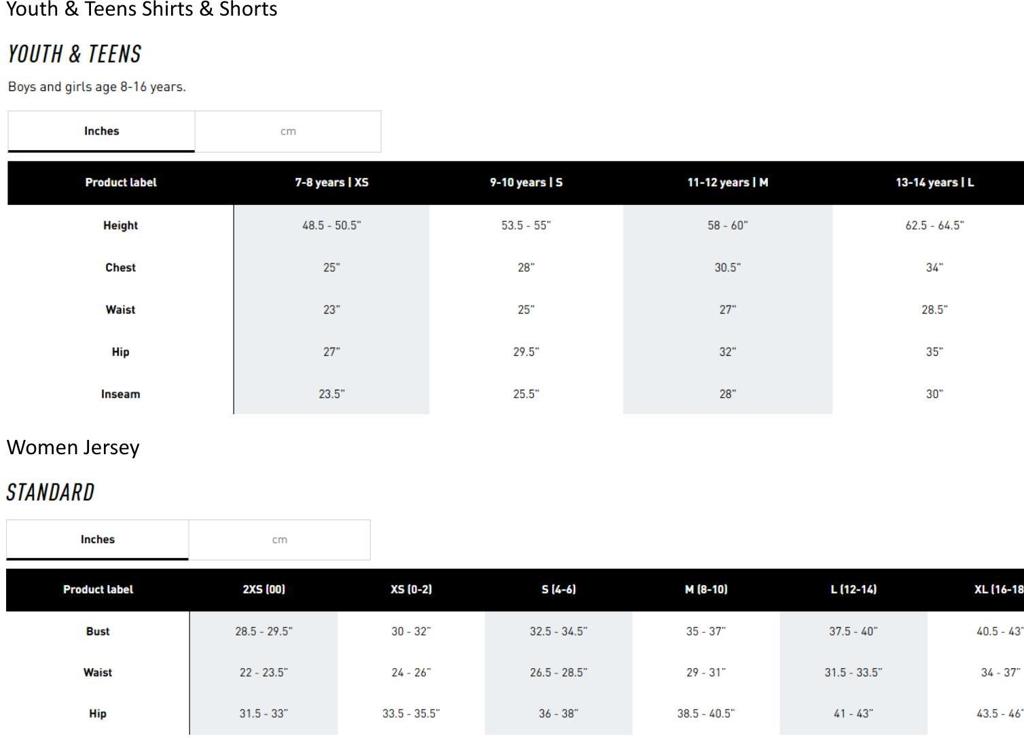Click the S (4-6) column header

pyautogui.click(x=558, y=589)
